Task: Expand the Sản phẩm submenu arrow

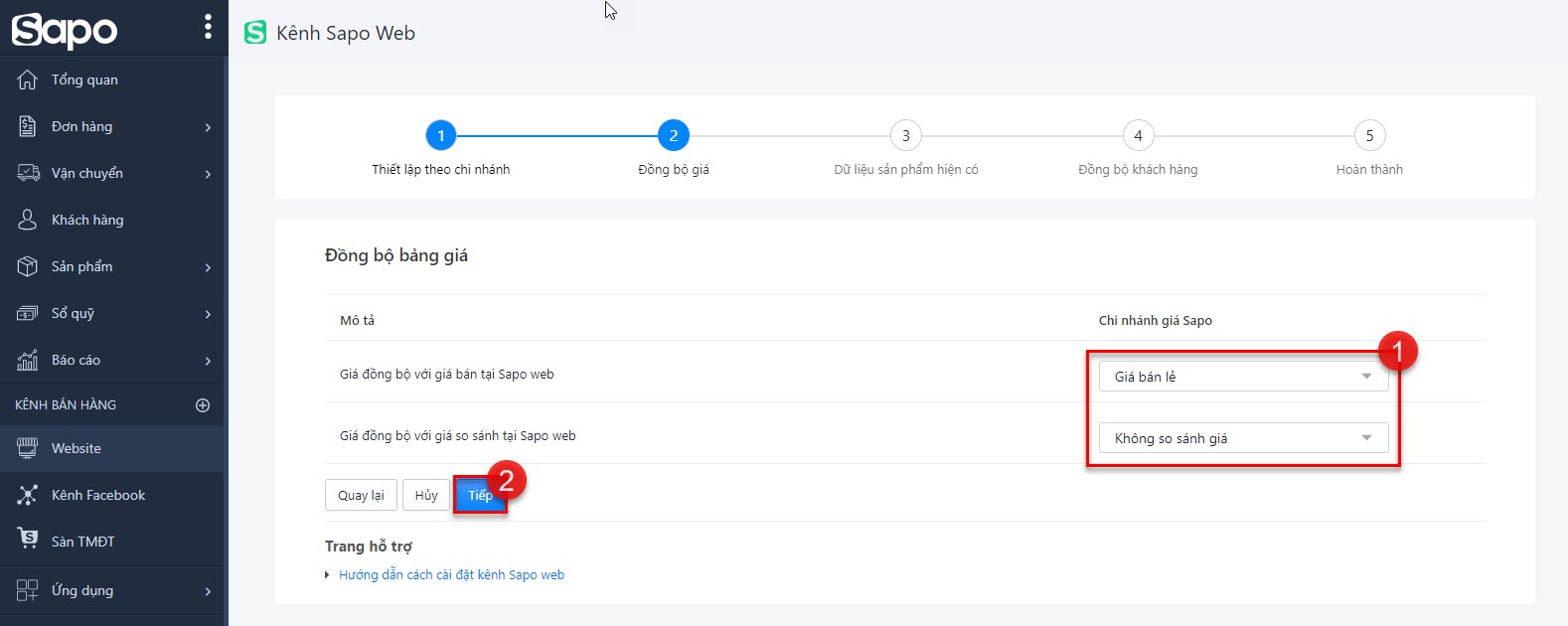Action: [x=208, y=267]
